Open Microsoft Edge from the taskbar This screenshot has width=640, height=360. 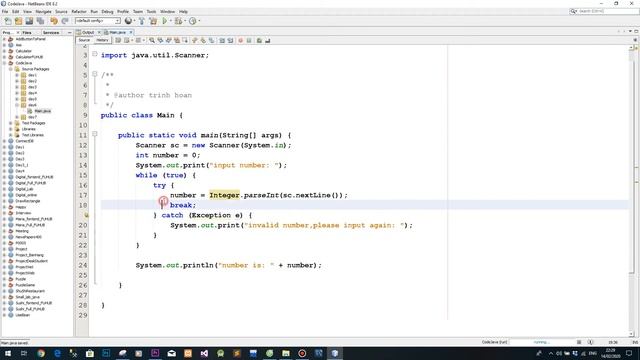click(x=57, y=353)
